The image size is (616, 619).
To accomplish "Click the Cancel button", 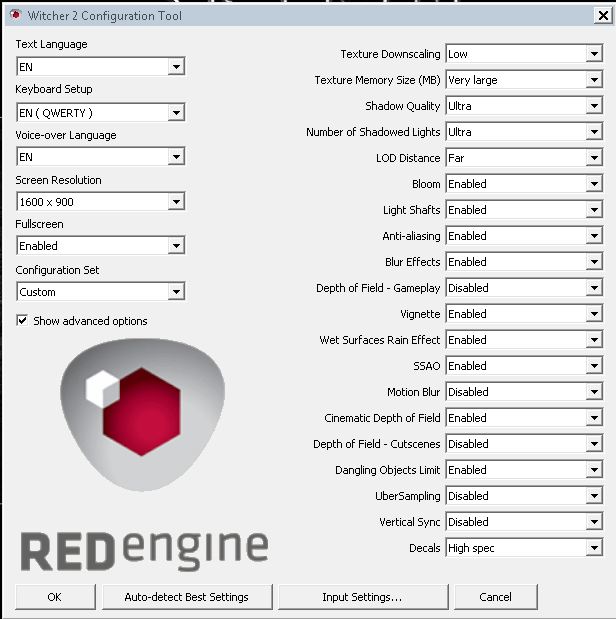I will (496, 596).
